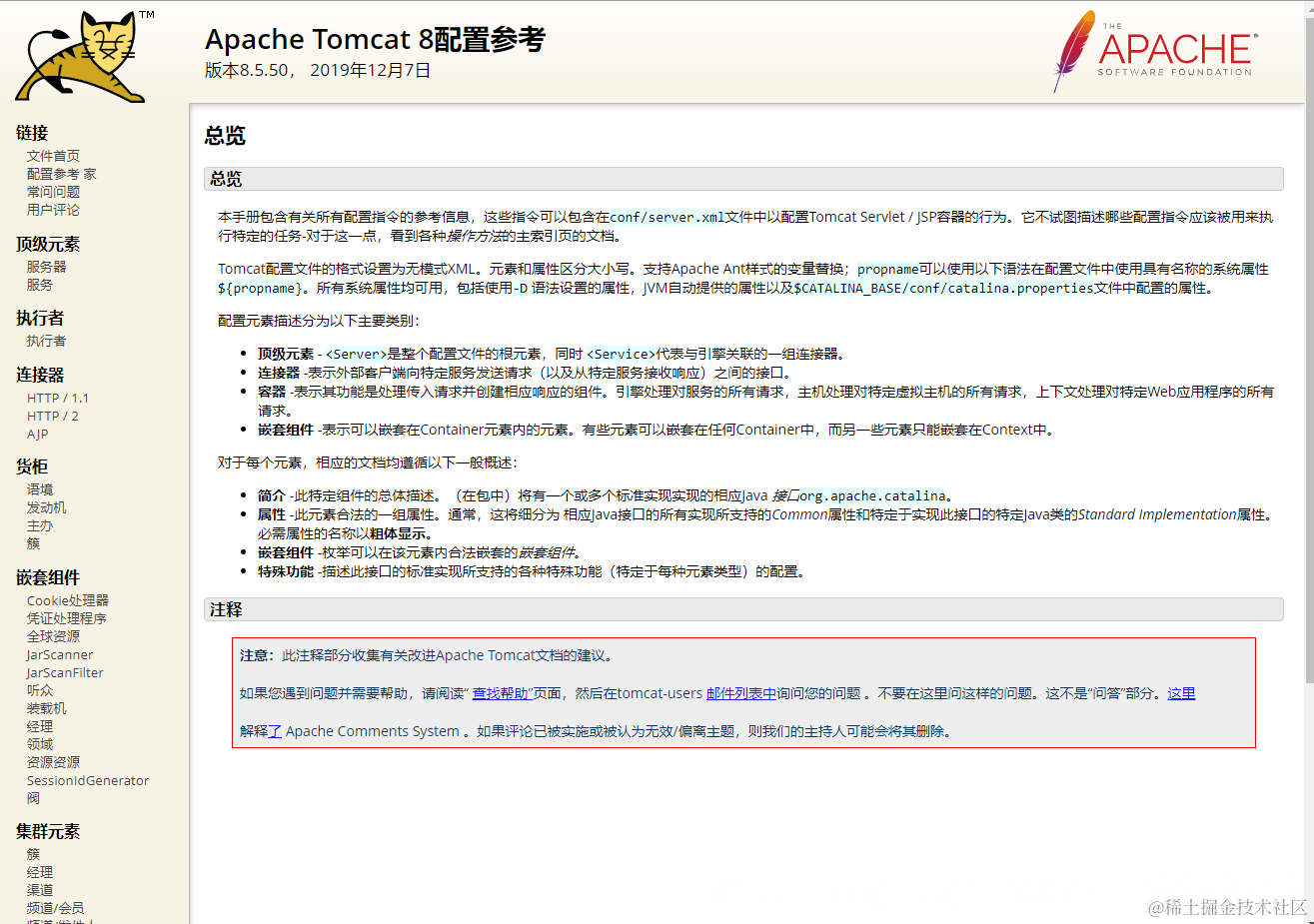1314x924 pixels.
Task: Select the 服务 link under 顶级元素
Action: click(x=40, y=285)
